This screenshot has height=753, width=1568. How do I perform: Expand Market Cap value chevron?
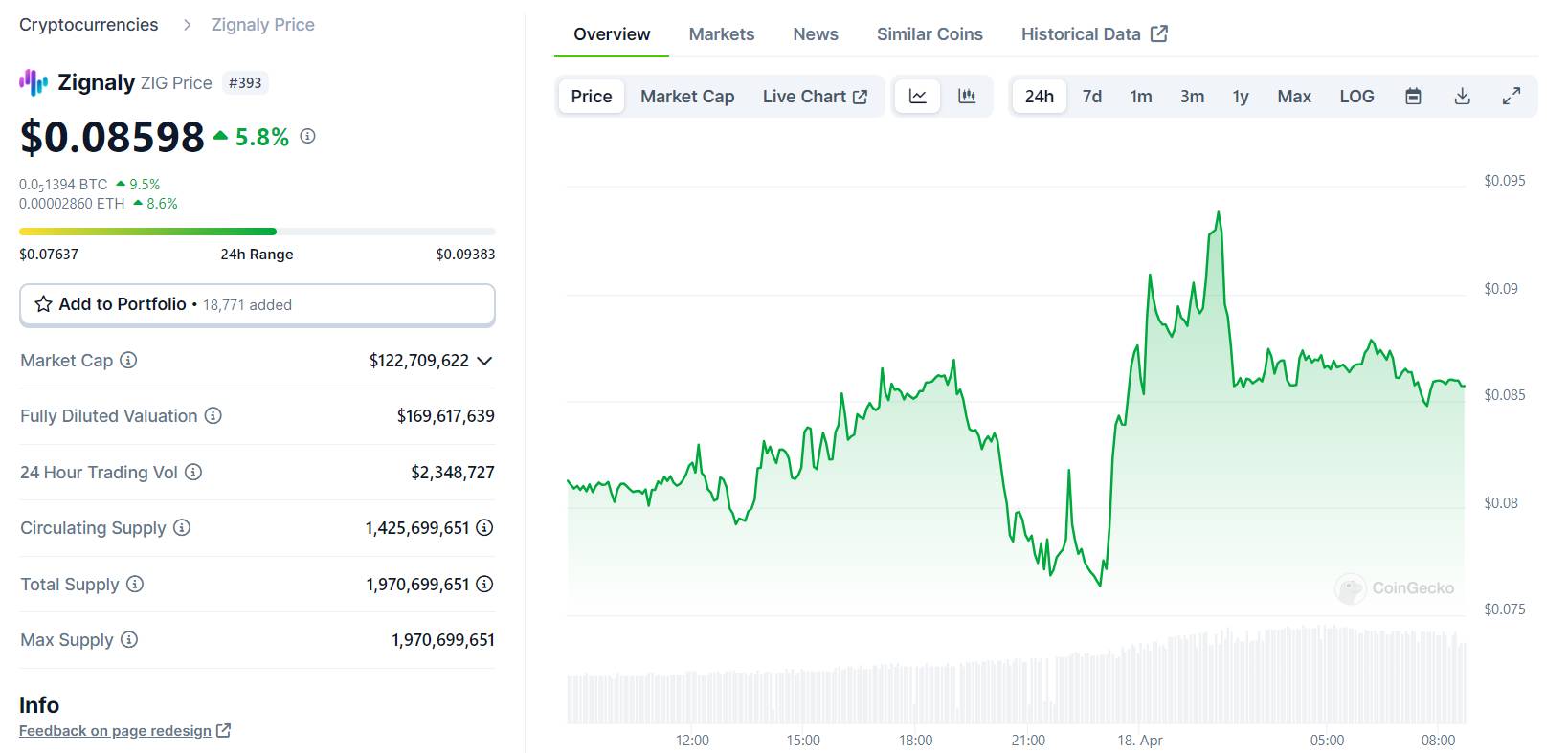484,361
